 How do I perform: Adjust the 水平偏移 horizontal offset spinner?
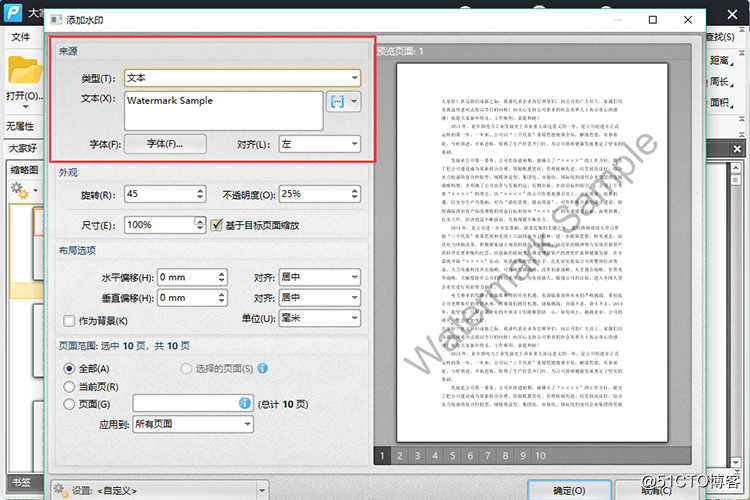point(221,277)
